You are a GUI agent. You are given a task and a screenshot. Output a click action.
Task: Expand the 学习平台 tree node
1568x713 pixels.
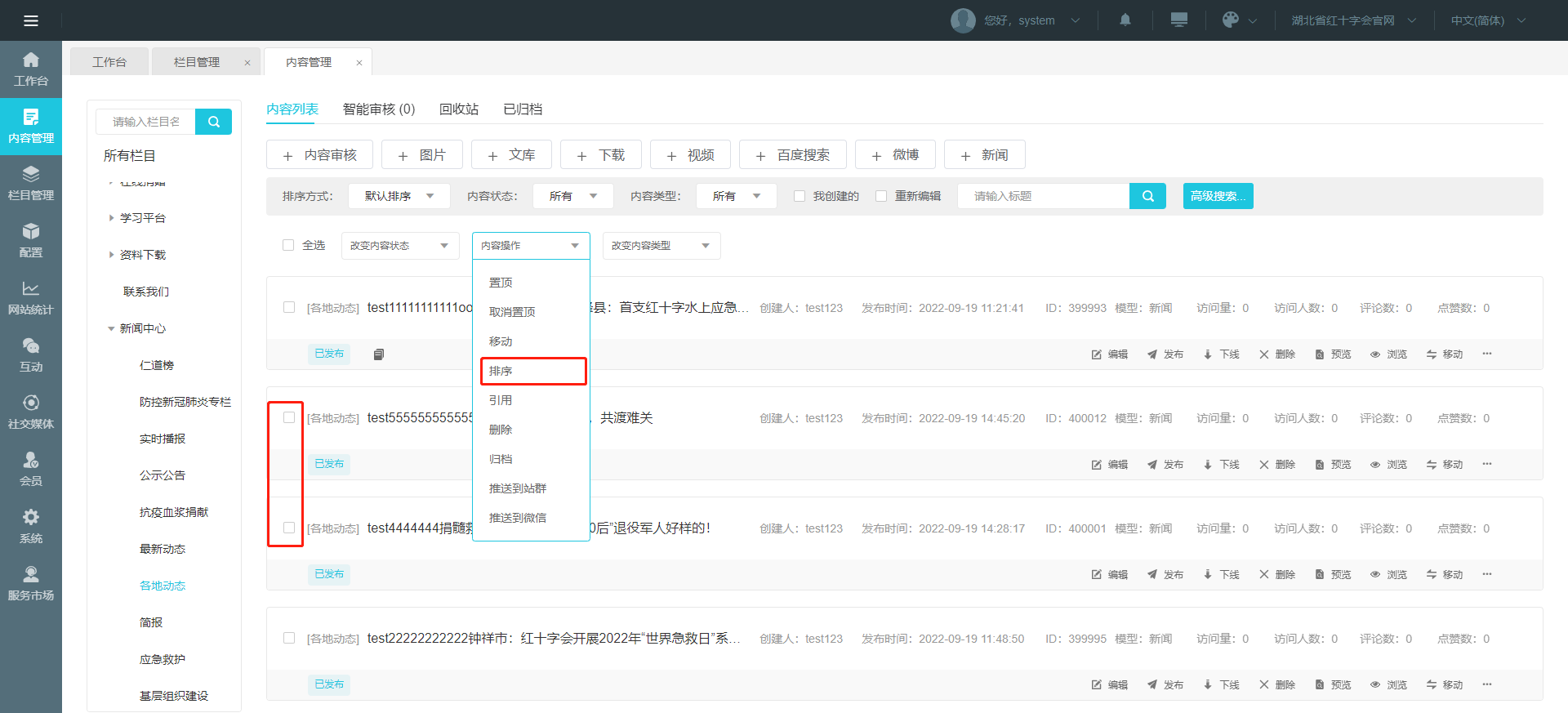click(x=112, y=218)
